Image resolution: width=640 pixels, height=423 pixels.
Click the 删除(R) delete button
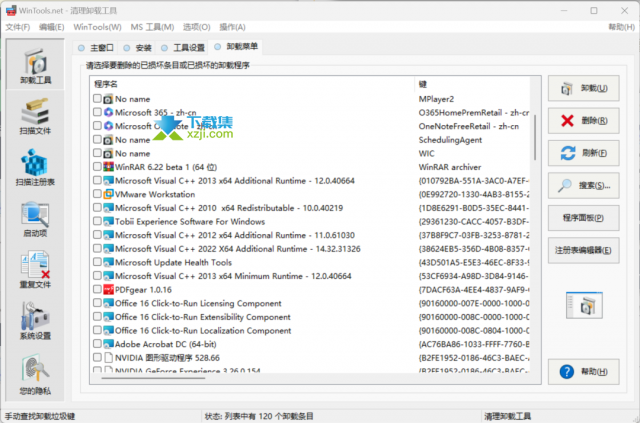583,120
